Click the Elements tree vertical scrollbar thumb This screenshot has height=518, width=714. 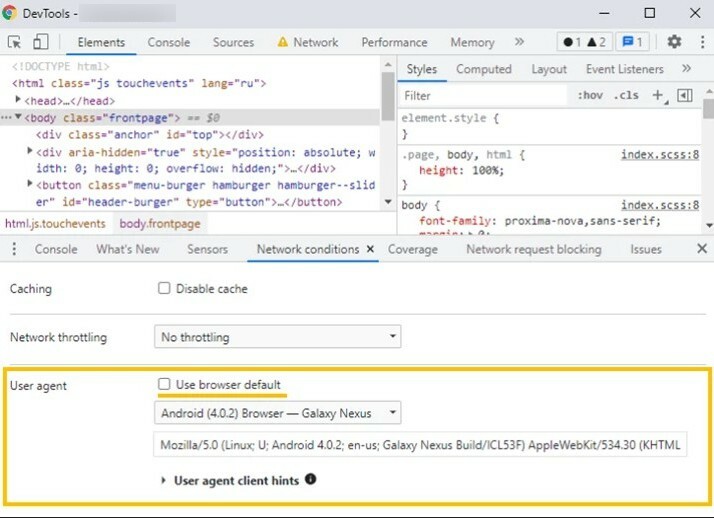pos(388,96)
